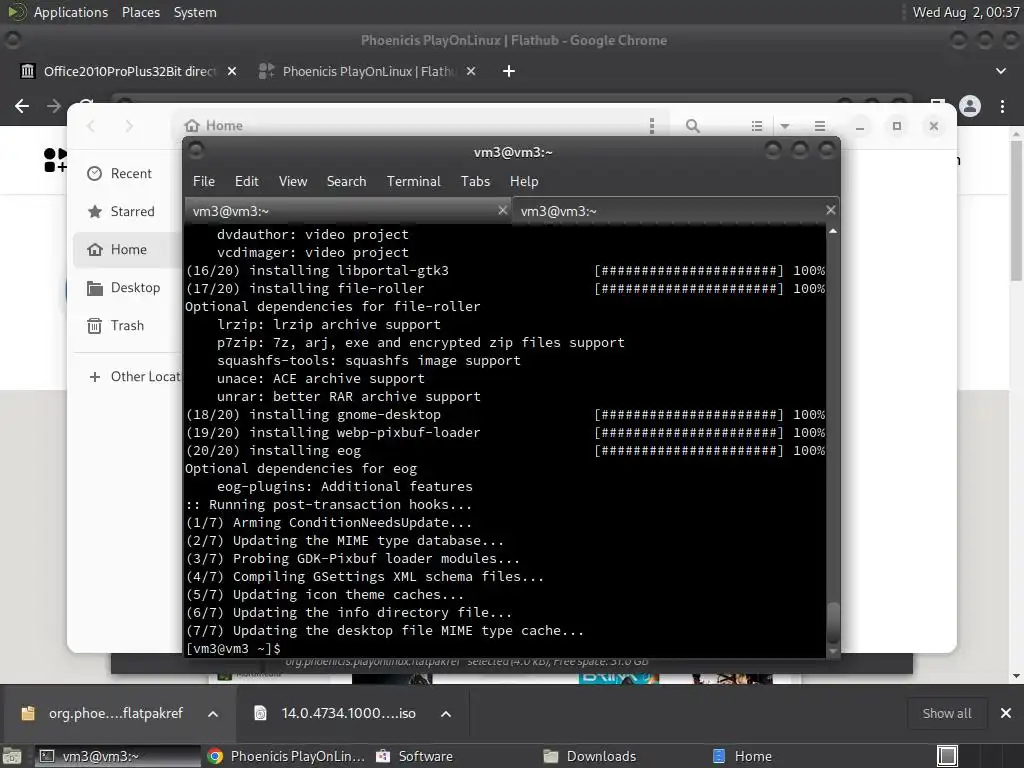Viewport: 1024px width, 768px height.
Task: Open the terminal Edit menu
Action: pyautogui.click(x=246, y=182)
